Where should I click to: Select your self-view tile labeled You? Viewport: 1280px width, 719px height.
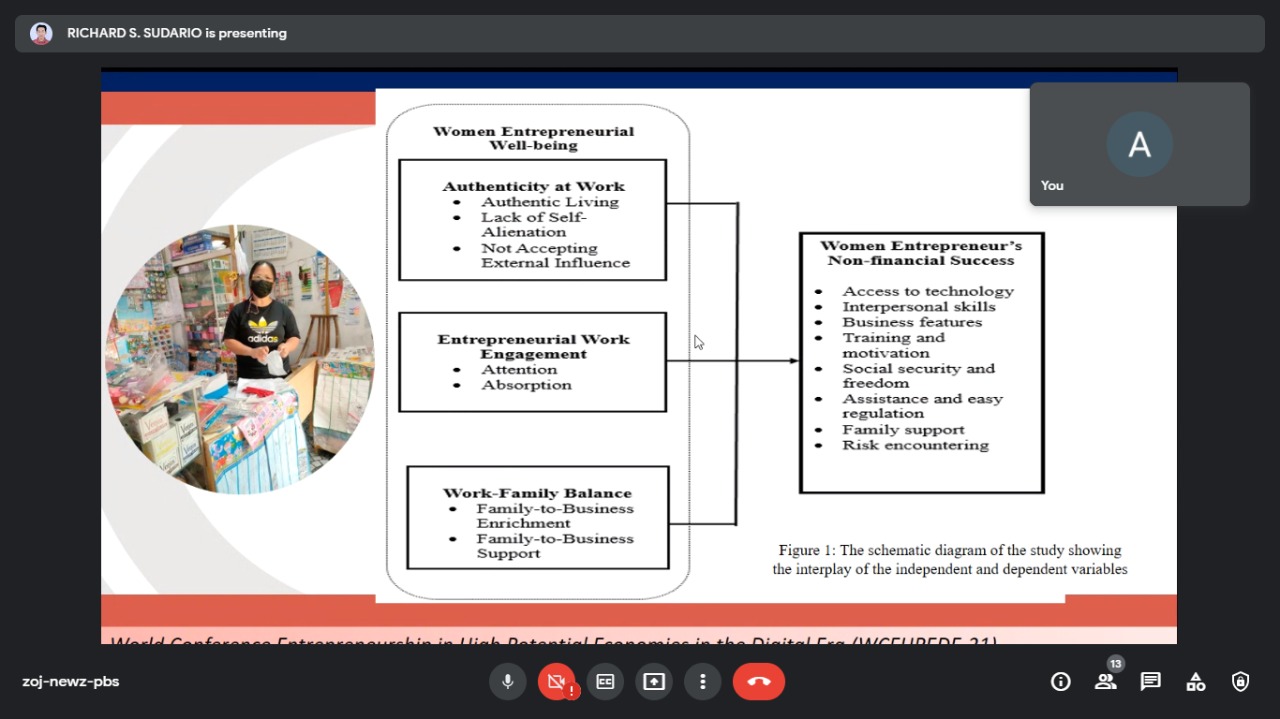click(x=1140, y=144)
